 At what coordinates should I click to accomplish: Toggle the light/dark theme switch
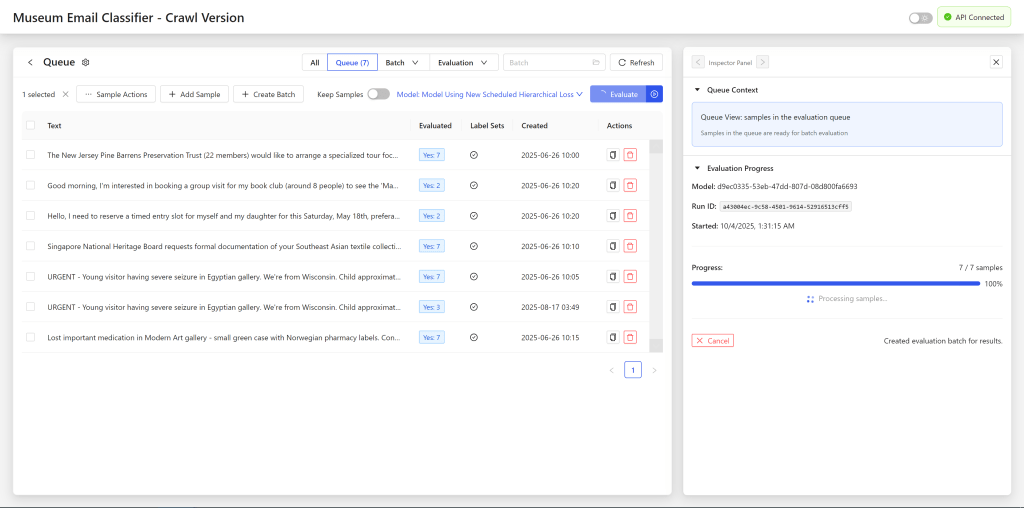(920, 17)
